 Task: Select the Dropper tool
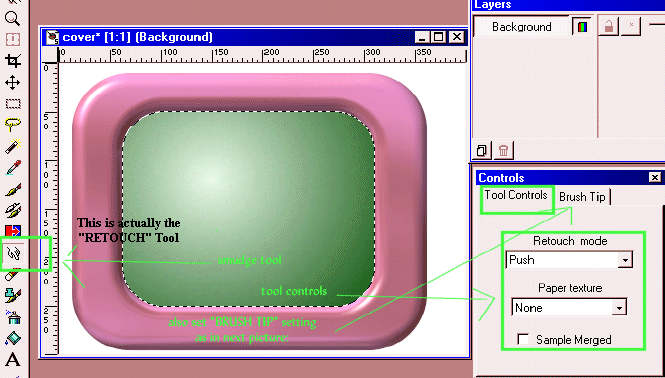coord(13,168)
